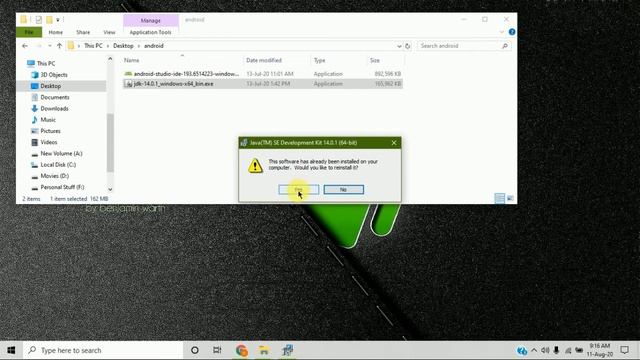Screen dimensions: 640x360
Task: Sort by Type column header
Action: pos(320,60)
